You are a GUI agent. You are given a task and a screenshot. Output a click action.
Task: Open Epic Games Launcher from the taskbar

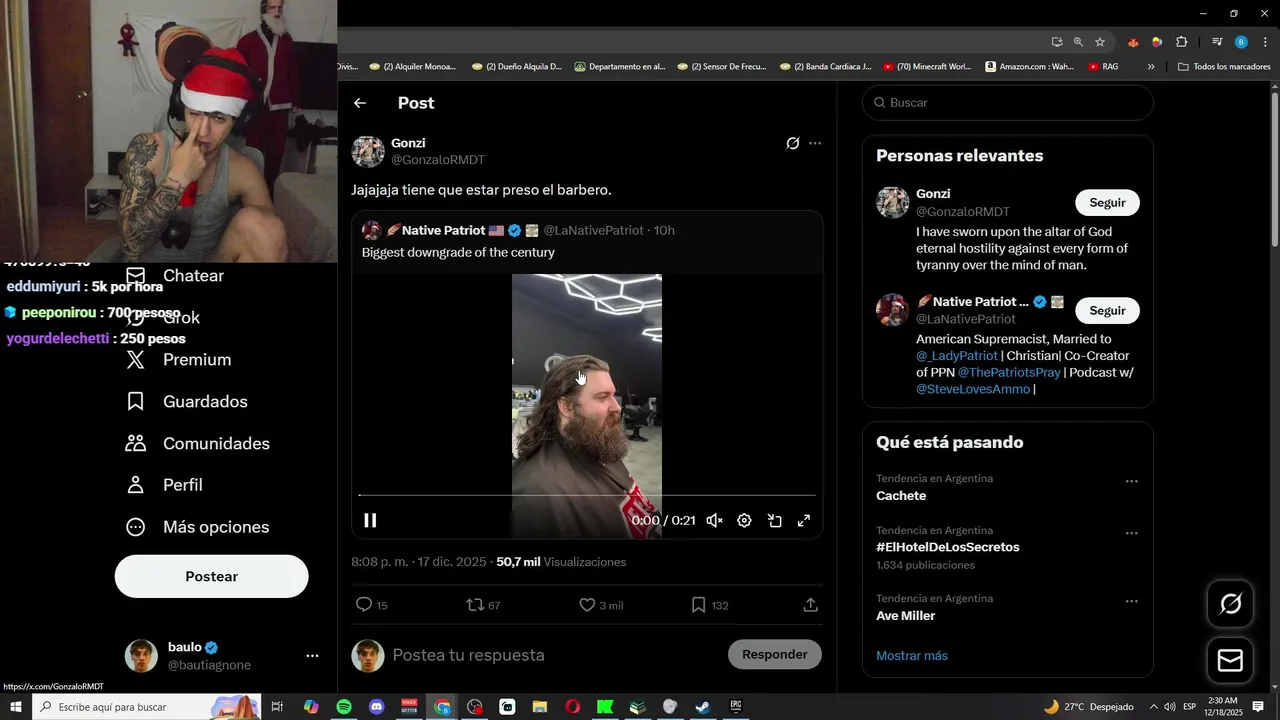click(x=736, y=707)
